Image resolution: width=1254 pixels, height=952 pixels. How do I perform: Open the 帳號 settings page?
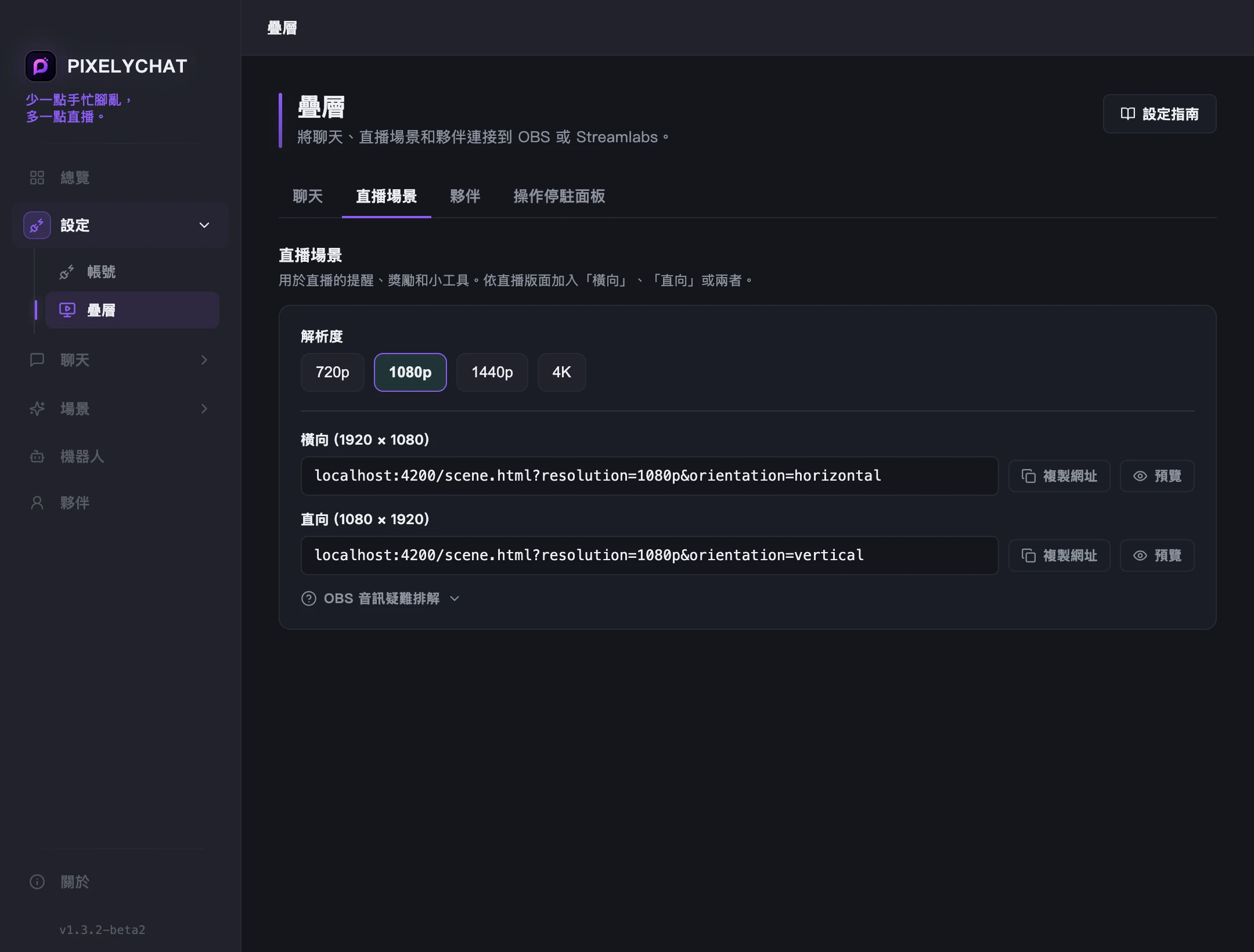(x=132, y=272)
